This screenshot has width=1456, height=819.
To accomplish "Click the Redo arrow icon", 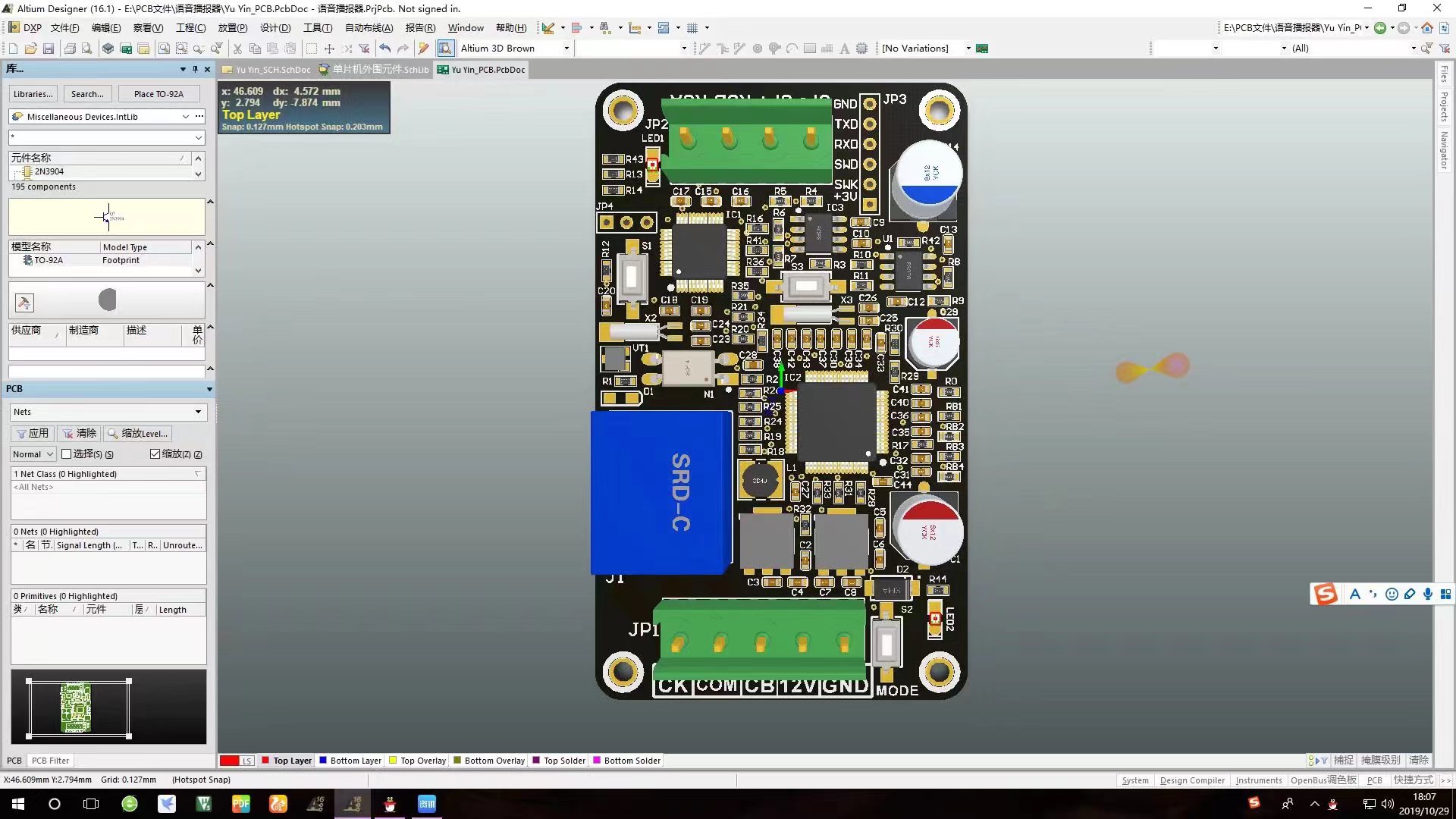I will coord(403,49).
